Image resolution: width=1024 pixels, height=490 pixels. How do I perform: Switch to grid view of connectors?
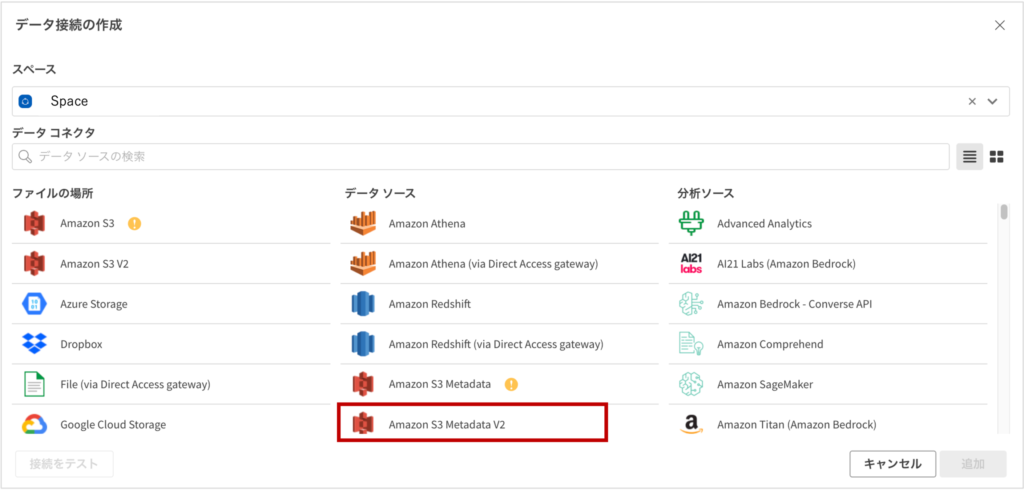tap(997, 157)
